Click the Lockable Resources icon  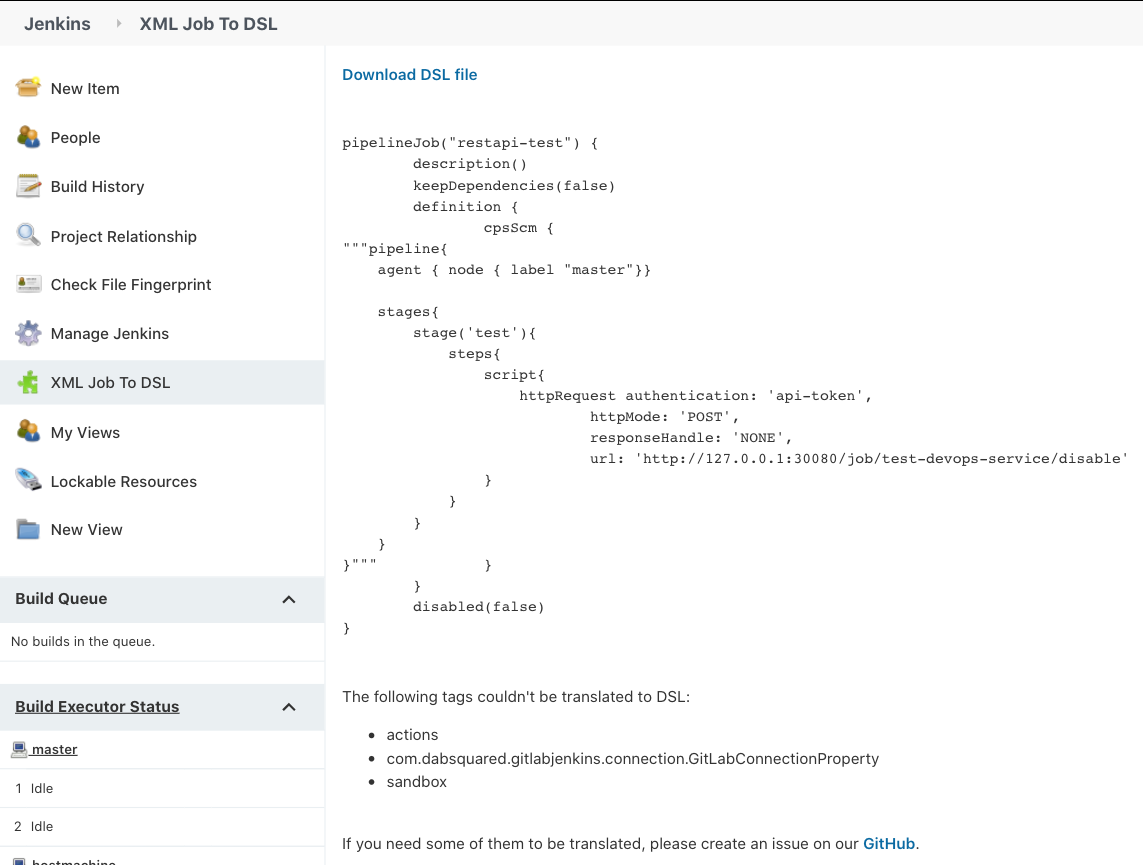click(28, 480)
